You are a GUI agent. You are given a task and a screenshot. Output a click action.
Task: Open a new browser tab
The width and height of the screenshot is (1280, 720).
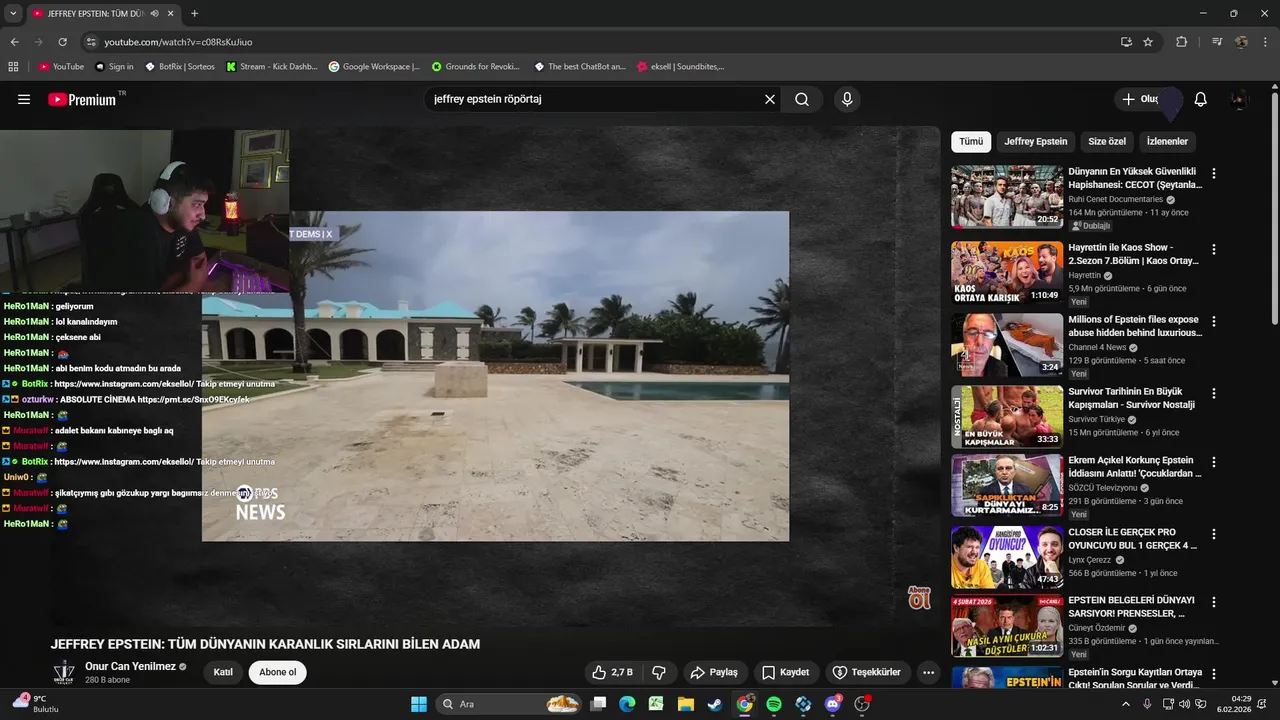tap(194, 13)
